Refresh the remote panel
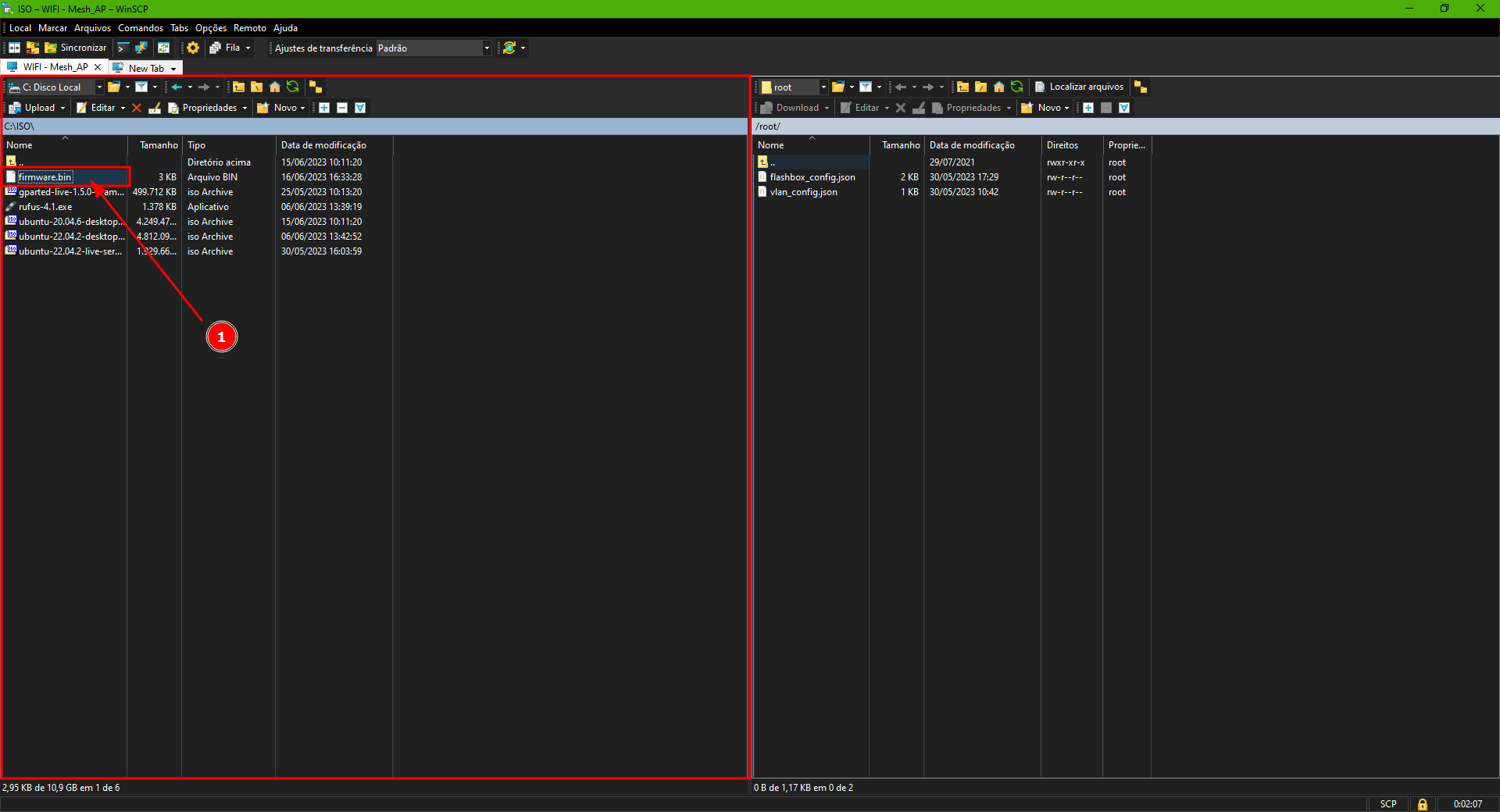This screenshot has height=812, width=1500. (x=1016, y=87)
